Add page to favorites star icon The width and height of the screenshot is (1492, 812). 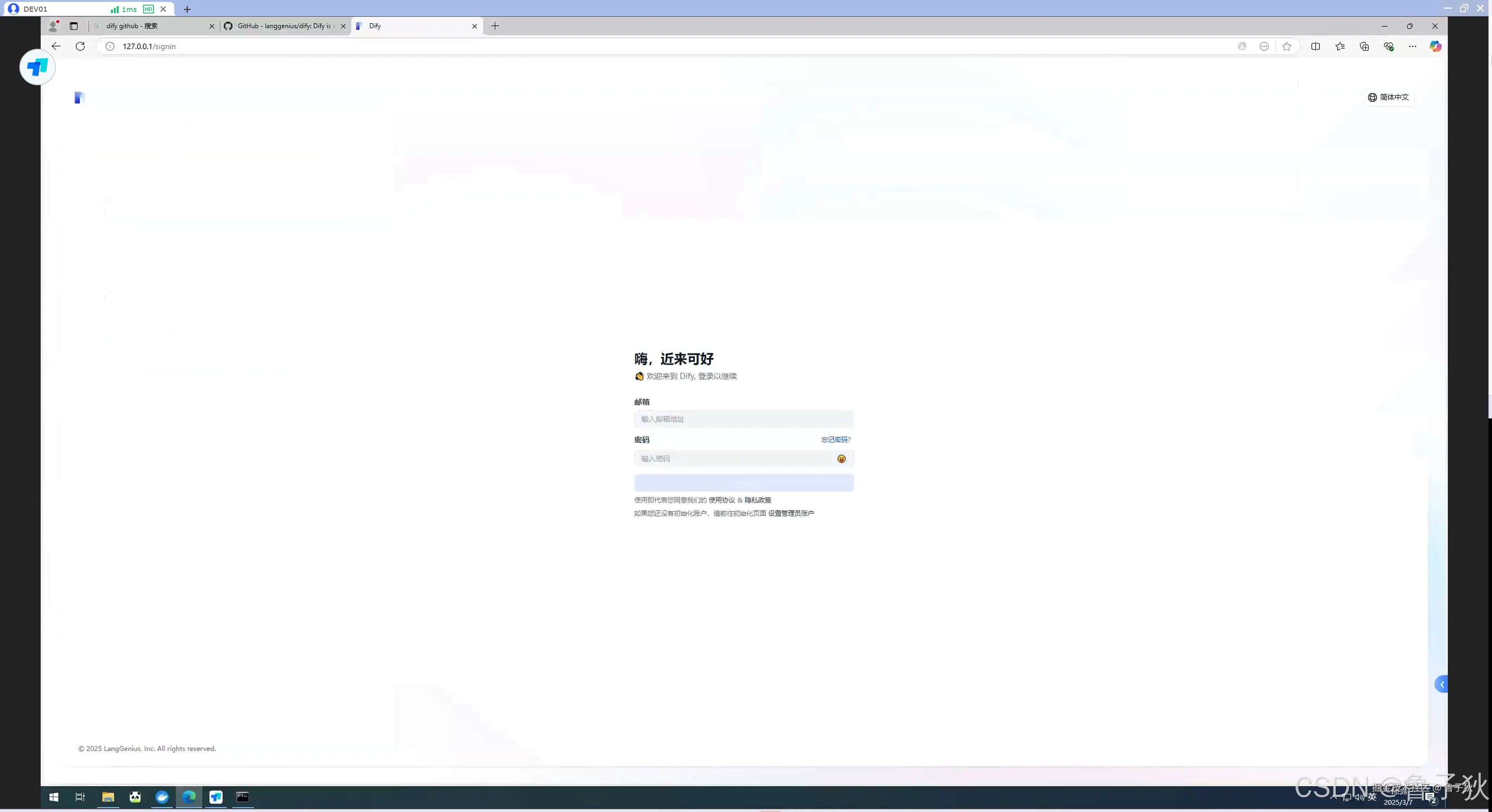pyautogui.click(x=1287, y=46)
